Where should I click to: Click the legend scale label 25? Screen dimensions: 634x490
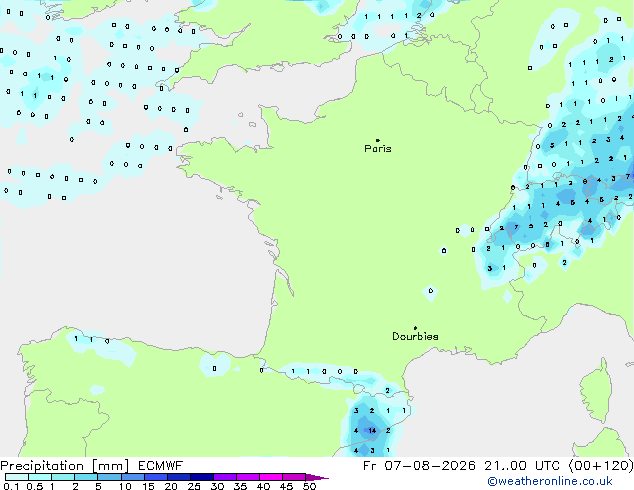(194, 486)
